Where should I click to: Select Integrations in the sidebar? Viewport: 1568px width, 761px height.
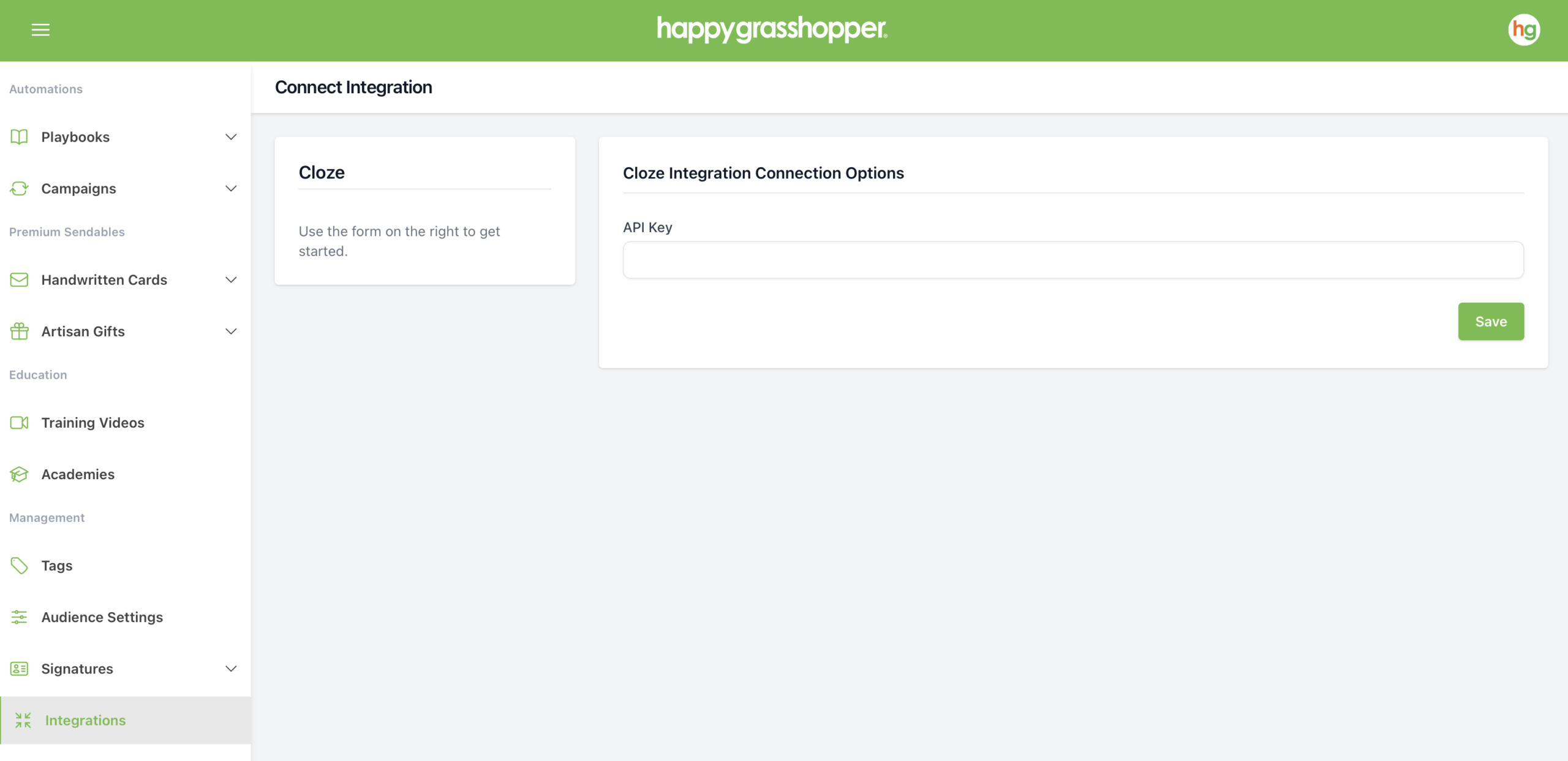pyautogui.click(x=85, y=720)
